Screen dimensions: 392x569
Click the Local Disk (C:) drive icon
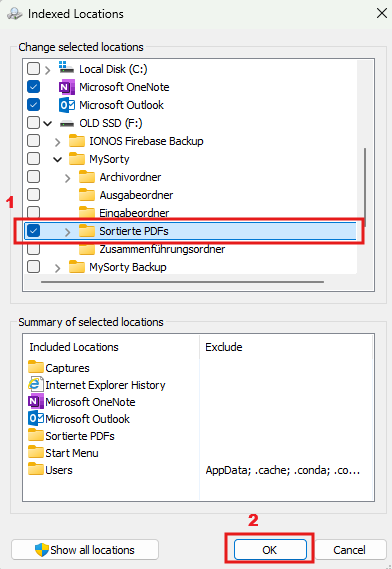[66, 68]
